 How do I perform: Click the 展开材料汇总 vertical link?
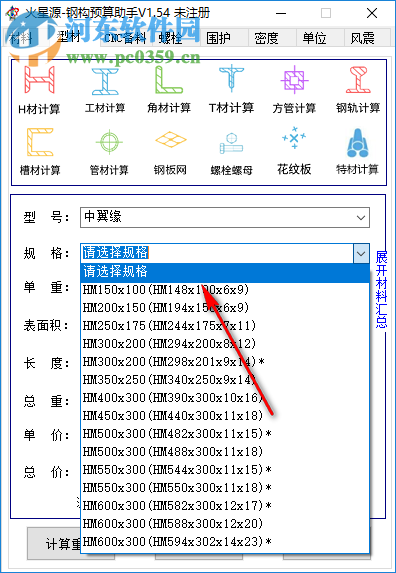point(381,289)
